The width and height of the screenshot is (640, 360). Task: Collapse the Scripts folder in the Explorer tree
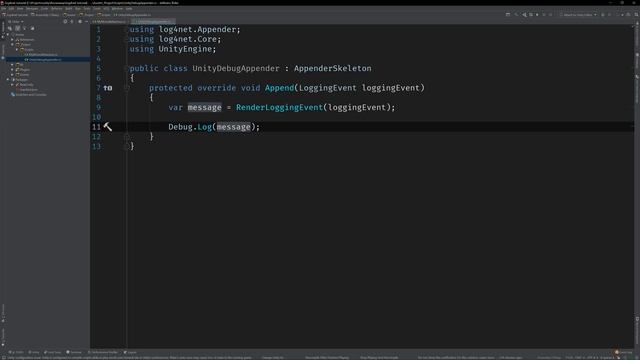click(17, 49)
